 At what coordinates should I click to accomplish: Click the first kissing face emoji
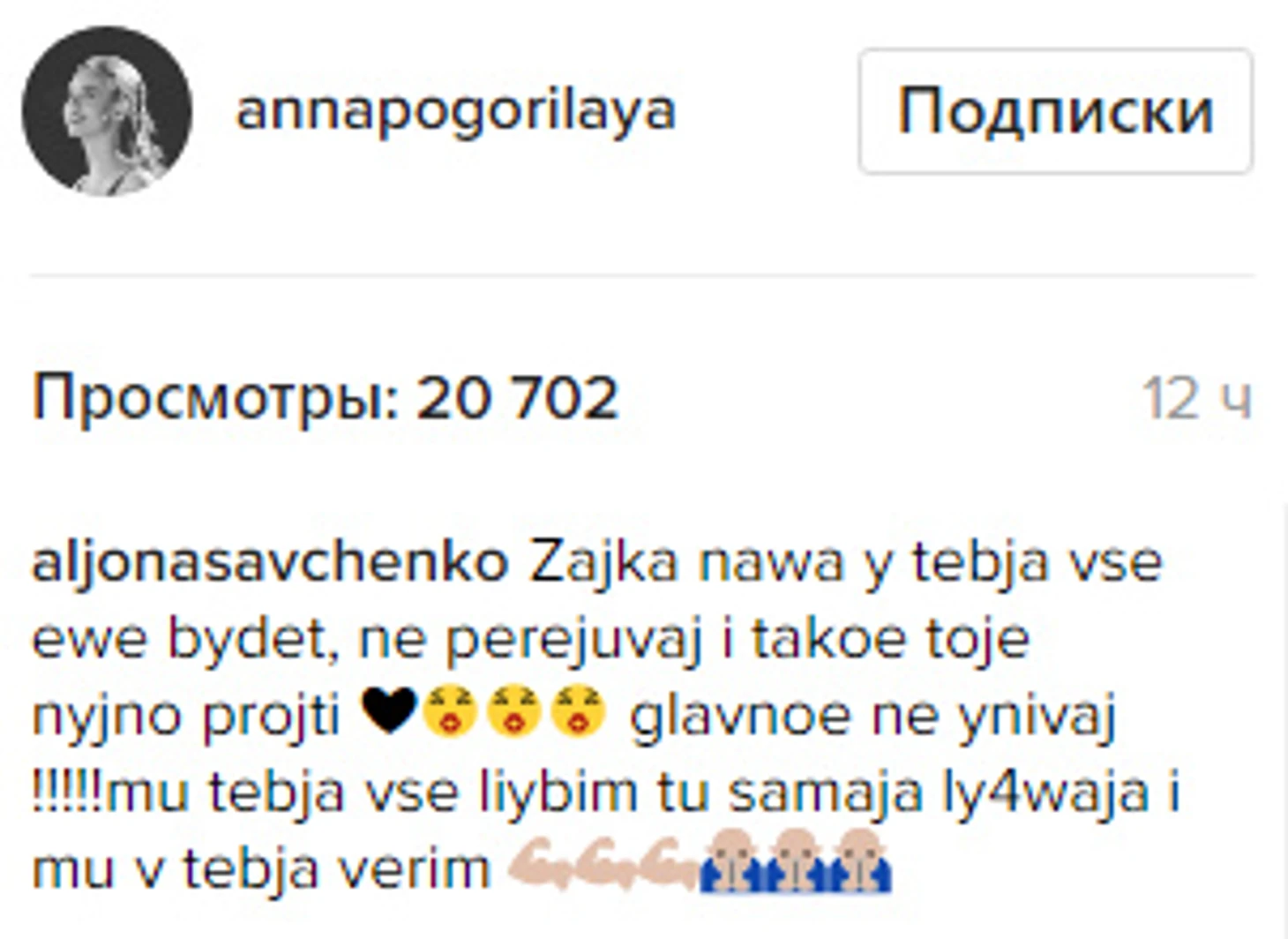450,712
